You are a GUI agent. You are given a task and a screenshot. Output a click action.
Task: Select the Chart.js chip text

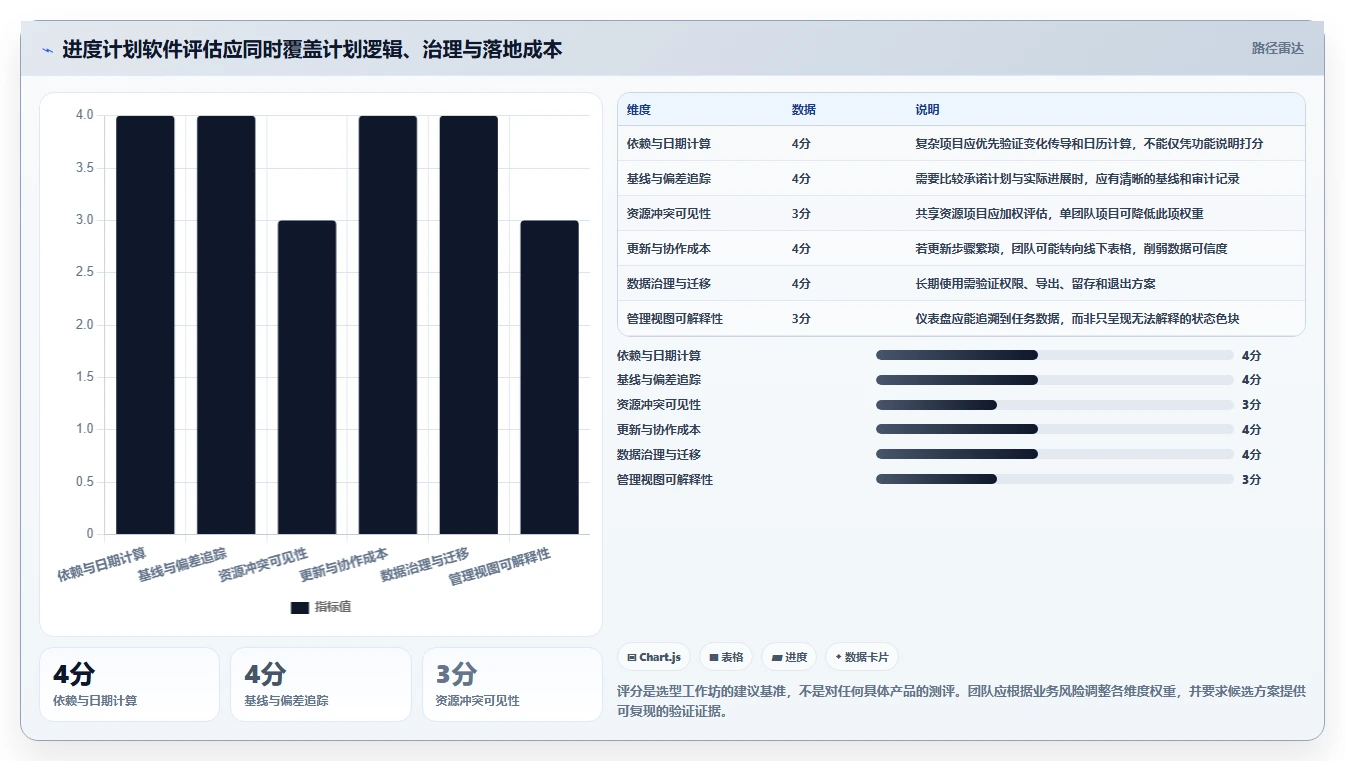point(660,657)
